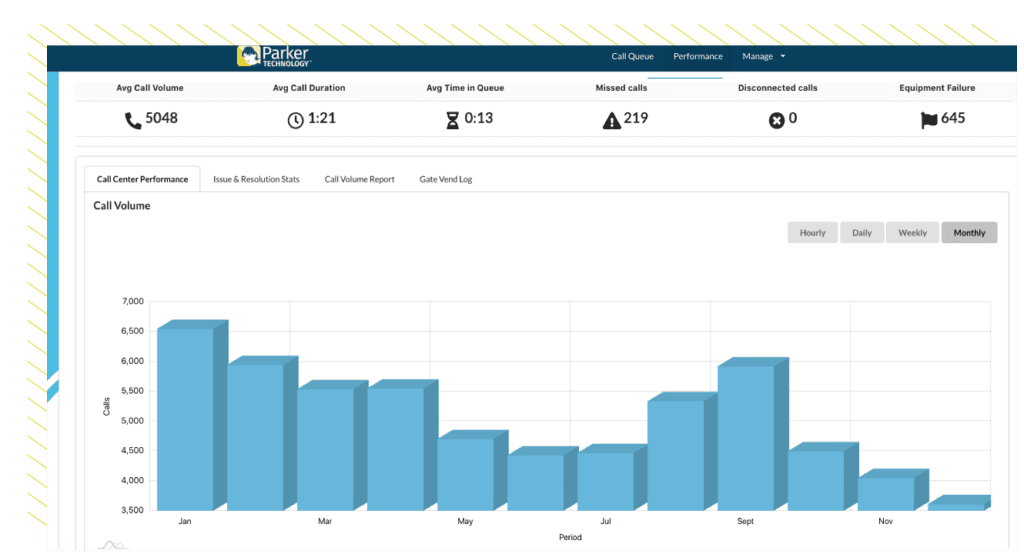This screenshot has width=1024, height=554.
Task: Switch chart to Weekly view
Action: pos(912,233)
